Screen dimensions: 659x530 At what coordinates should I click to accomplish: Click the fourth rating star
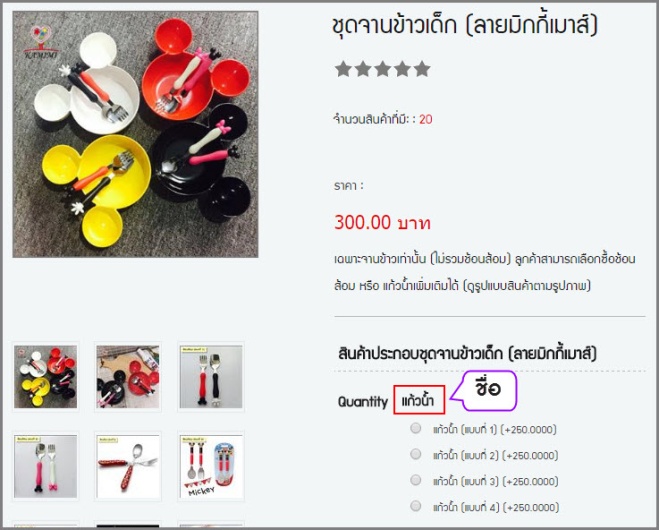click(x=402, y=69)
